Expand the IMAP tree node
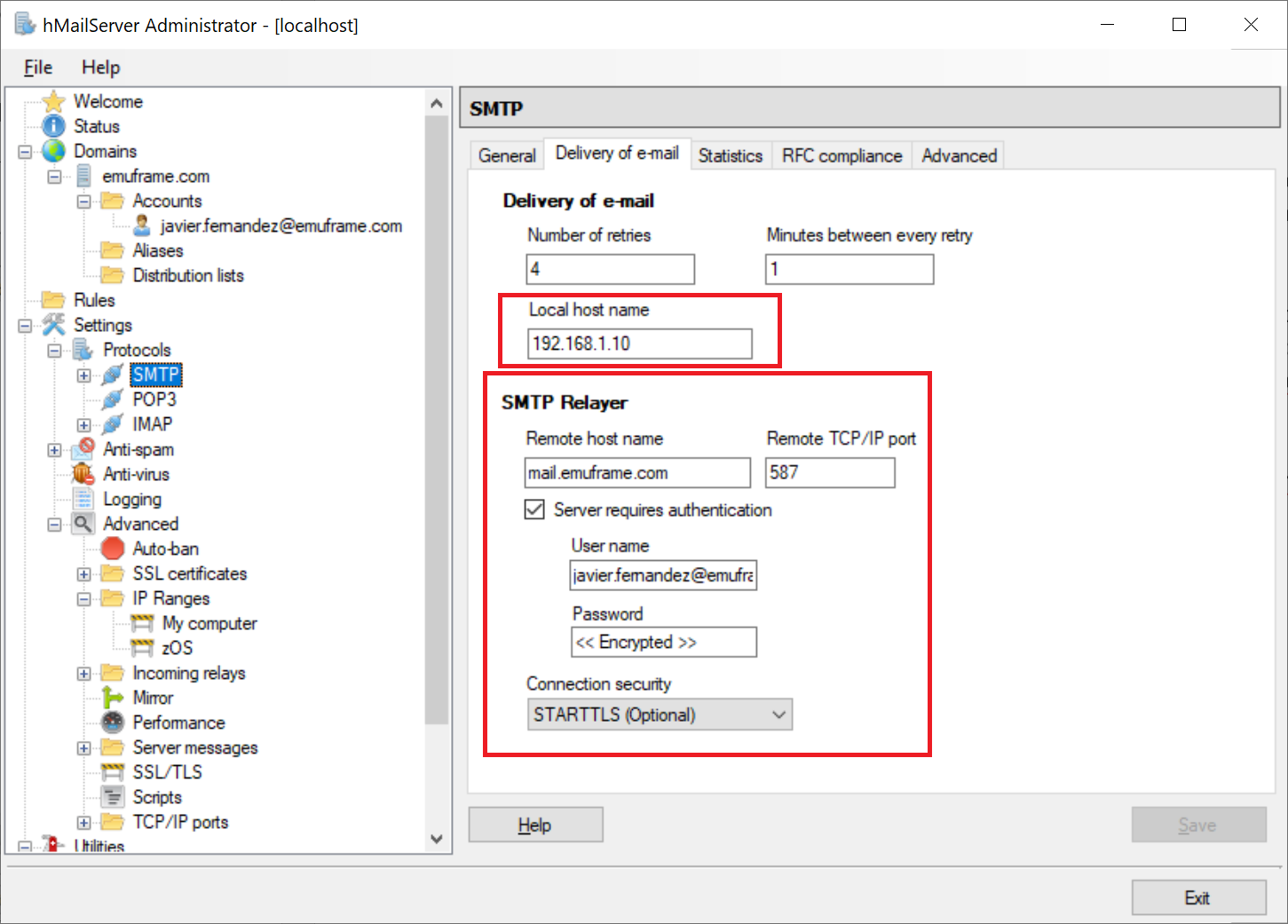Screen dimensions: 1288x924 pyautogui.click(x=83, y=425)
